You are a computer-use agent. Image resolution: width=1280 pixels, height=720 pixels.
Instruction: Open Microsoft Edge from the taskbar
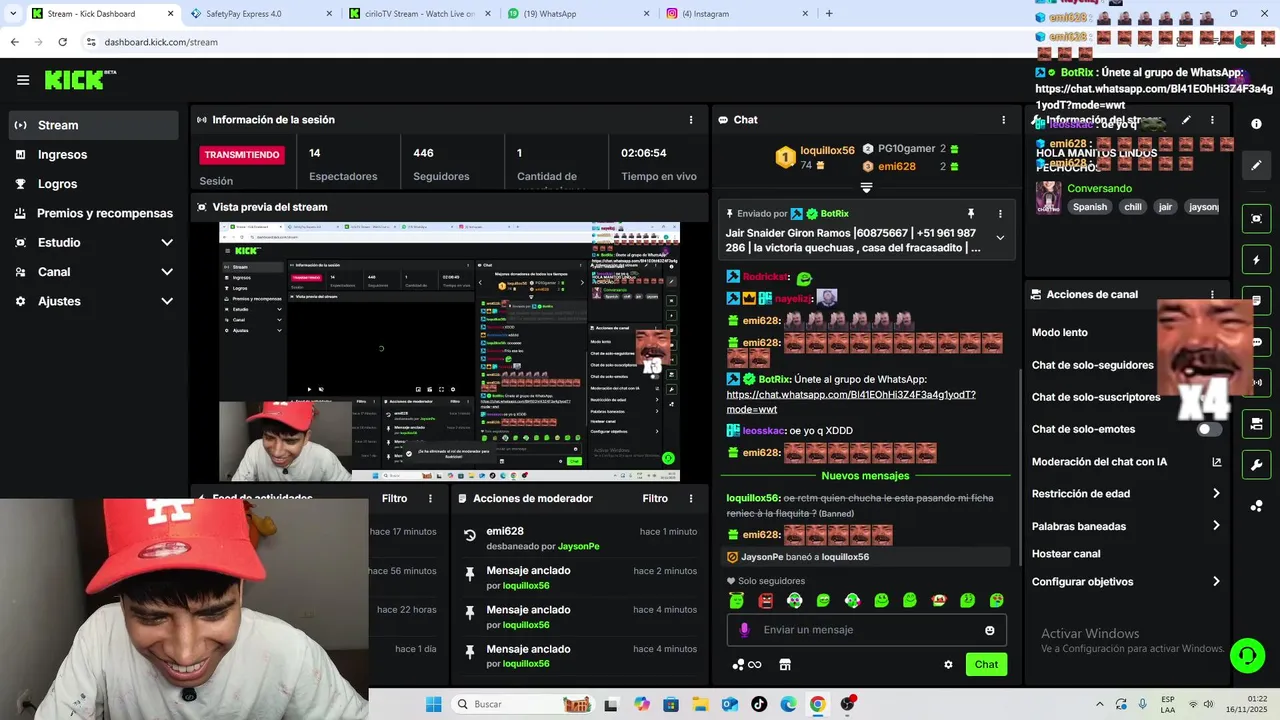pos(788,704)
